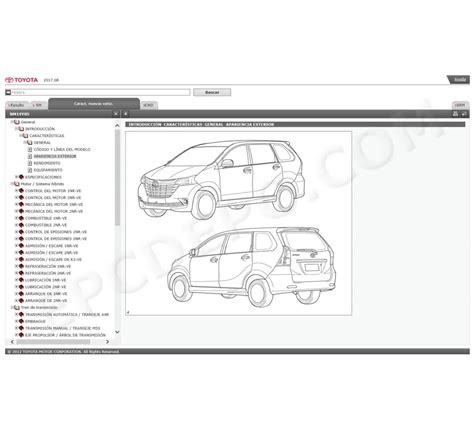Screen dimensions: 474x430
Task: Select EJE PROPULSOR / ÁRBOL DE TRANSMISIÓN
Action: coord(65,335)
